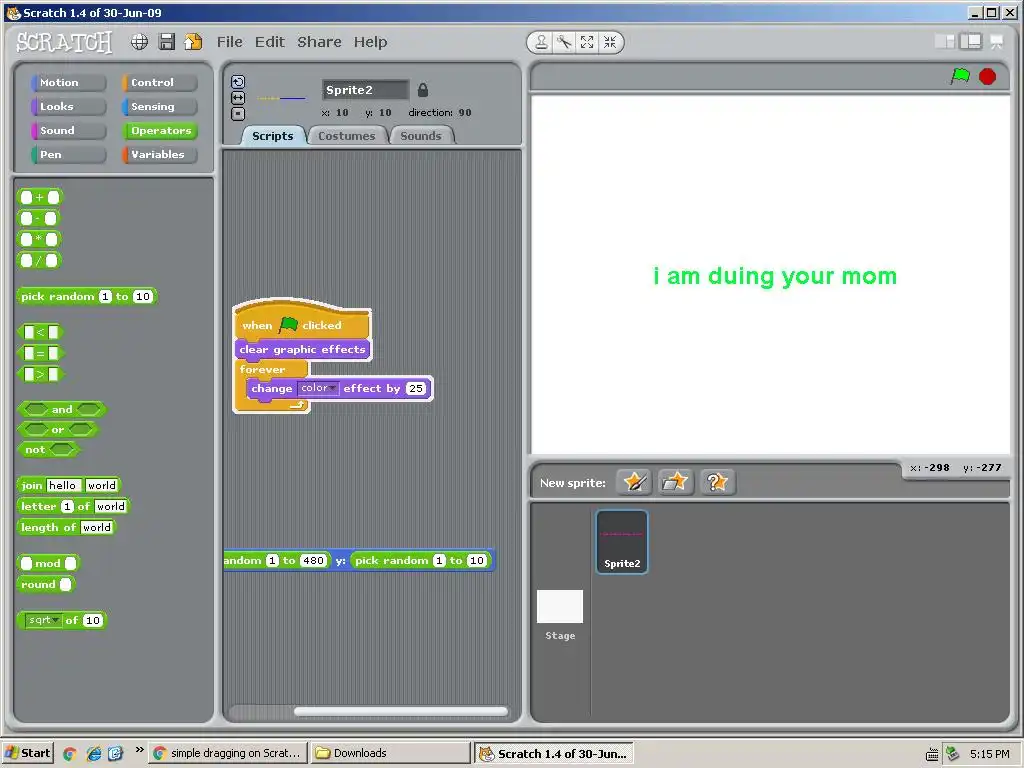Click the green stage text sprite
The height and width of the screenshot is (768, 1024).
(775, 276)
